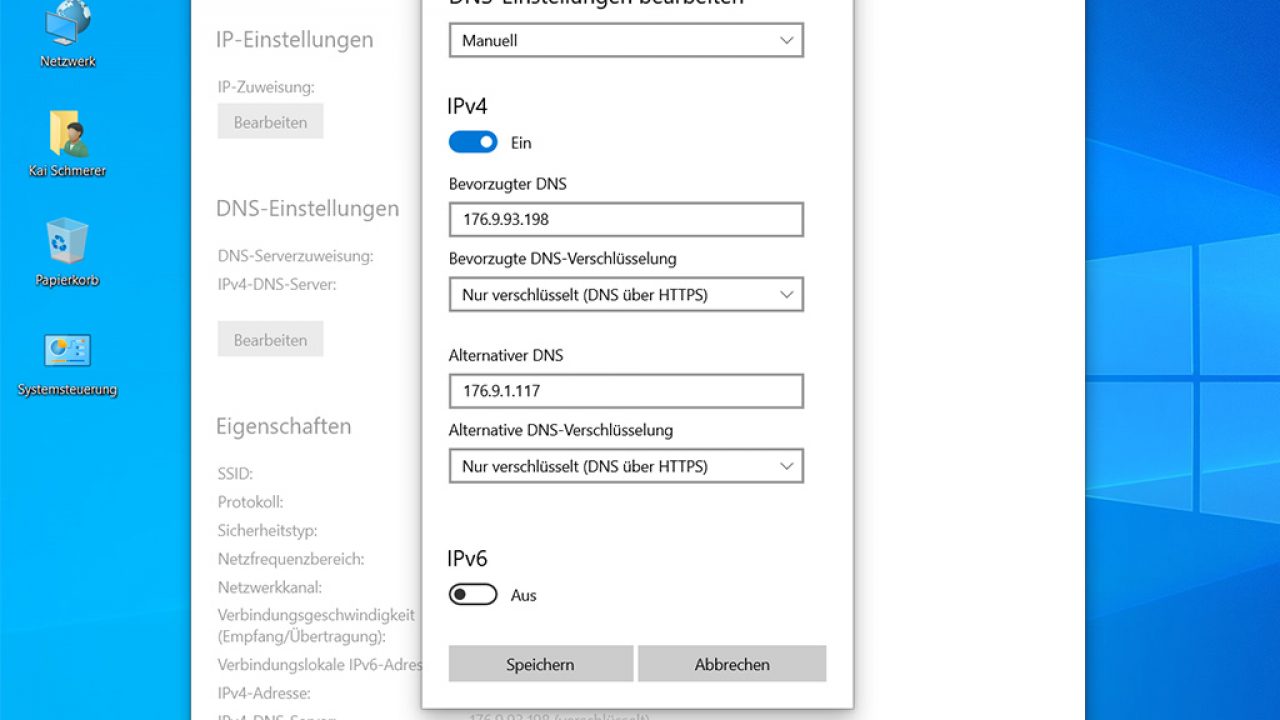Click the Verbindungsgeschwindigkeit property label
The image size is (1280, 720).
pos(316,625)
